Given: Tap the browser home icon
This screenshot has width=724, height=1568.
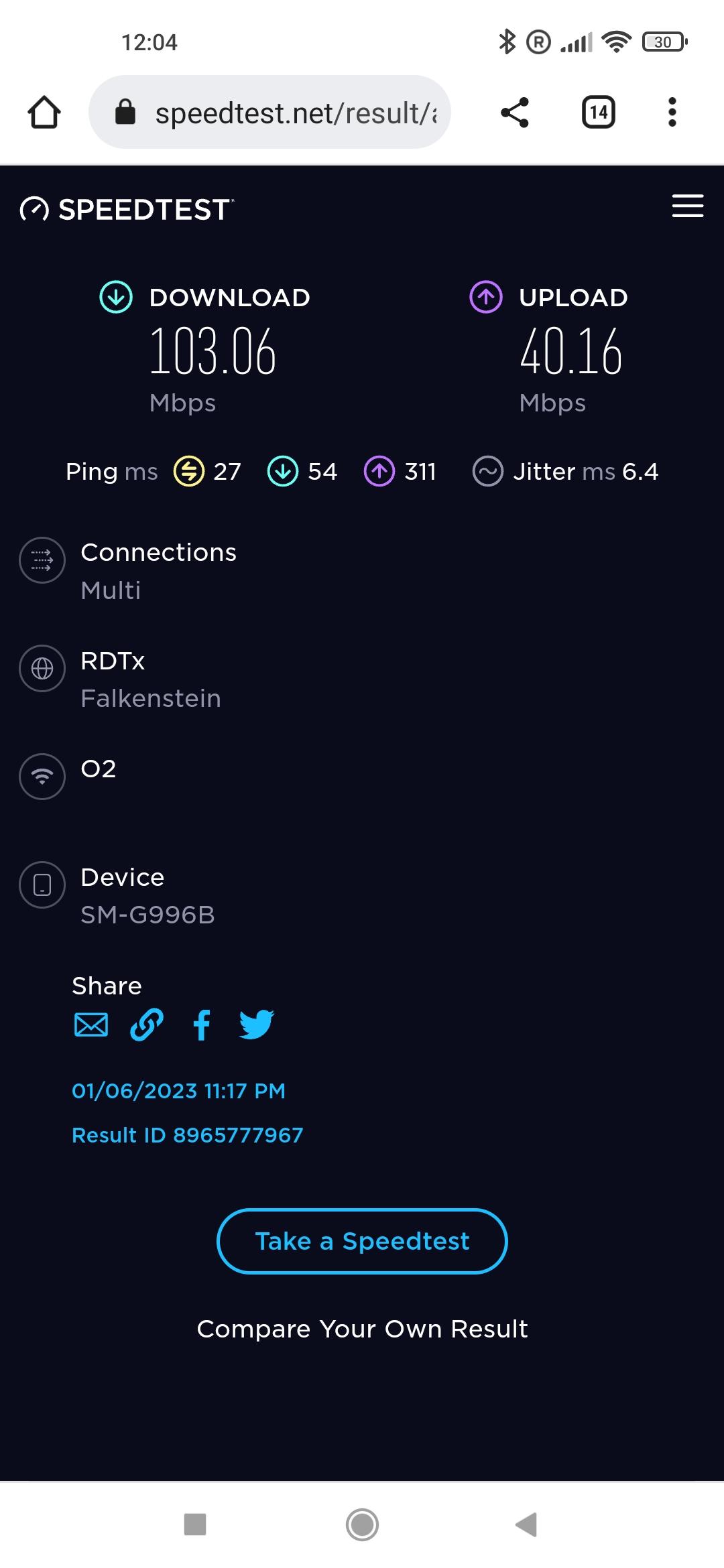Looking at the screenshot, I should (44, 112).
